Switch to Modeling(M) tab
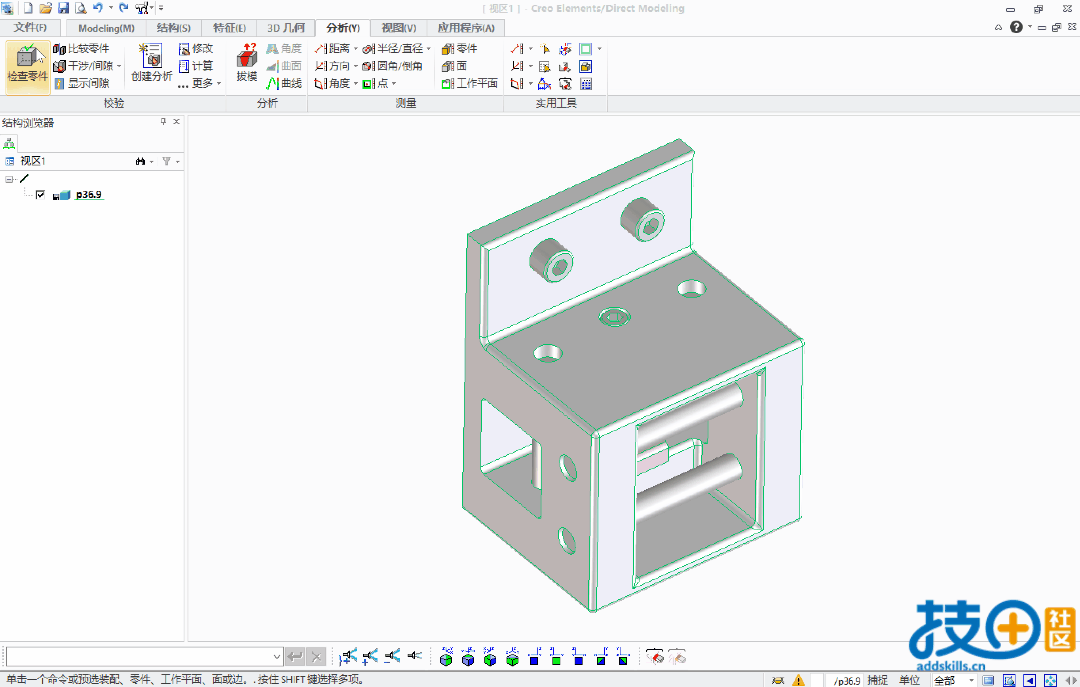 click(x=106, y=28)
